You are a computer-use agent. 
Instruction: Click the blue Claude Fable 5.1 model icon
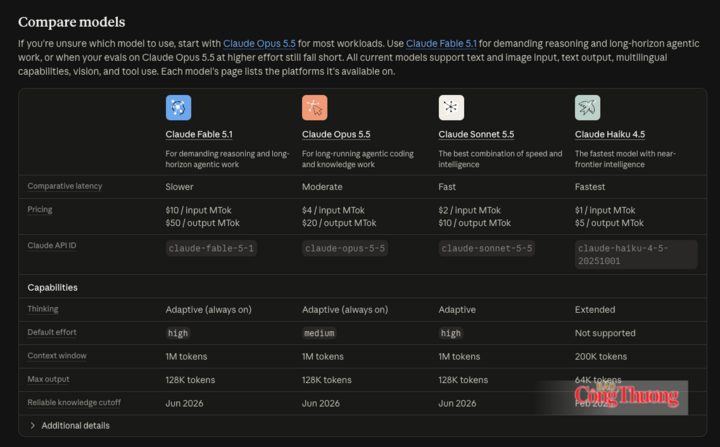coord(178,108)
